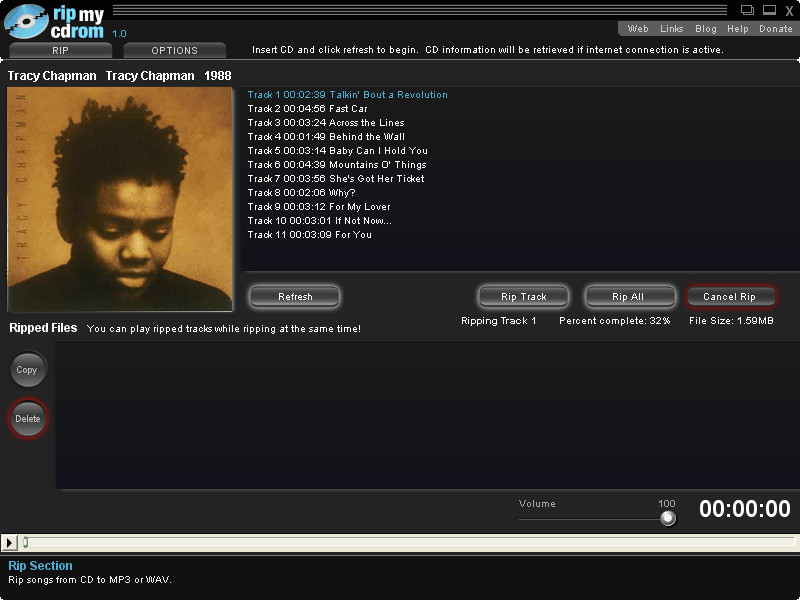The height and width of the screenshot is (600, 800).
Task: Click the album year 1988
Action: (218, 76)
